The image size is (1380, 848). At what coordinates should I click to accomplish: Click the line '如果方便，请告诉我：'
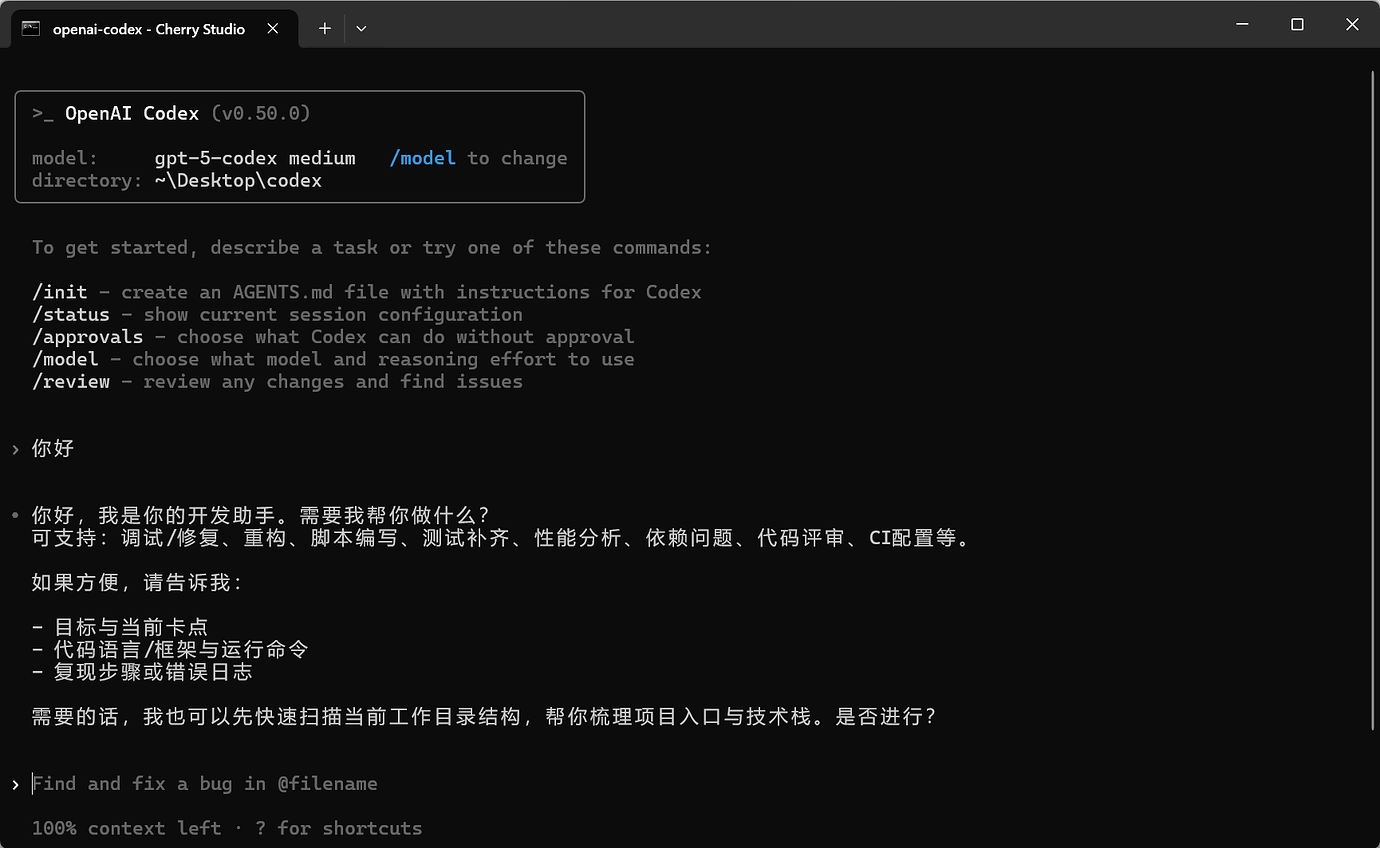pos(138,582)
